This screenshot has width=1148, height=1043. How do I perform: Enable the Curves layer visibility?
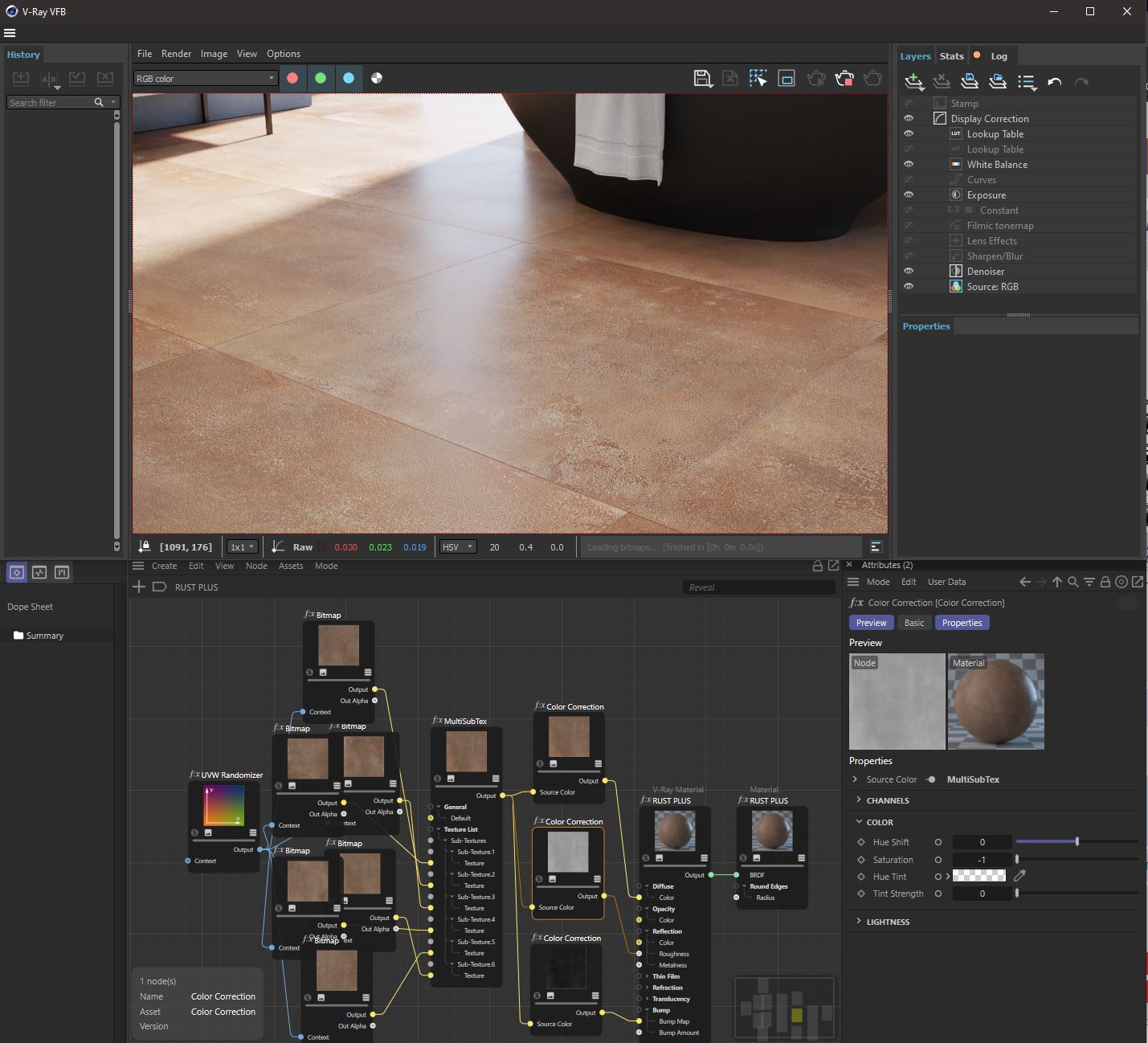(909, 179)
